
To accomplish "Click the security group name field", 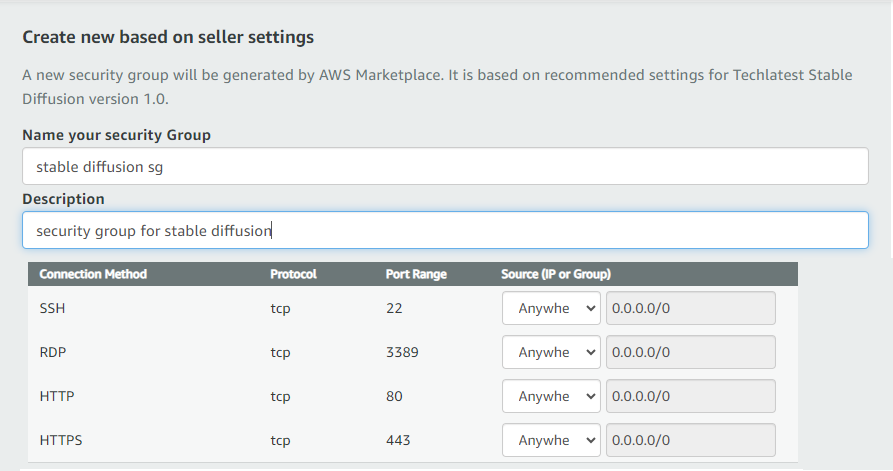I will pos(445,166).
